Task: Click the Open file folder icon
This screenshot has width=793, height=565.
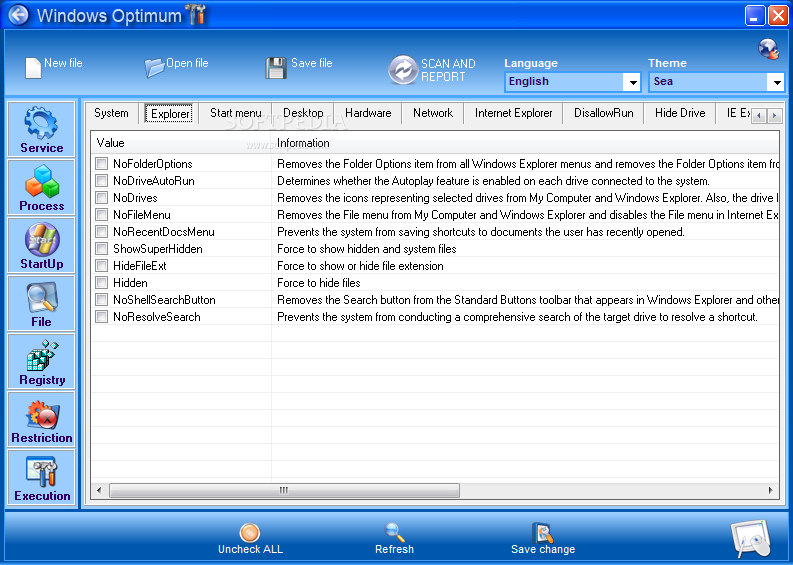Action: [154, 67]
